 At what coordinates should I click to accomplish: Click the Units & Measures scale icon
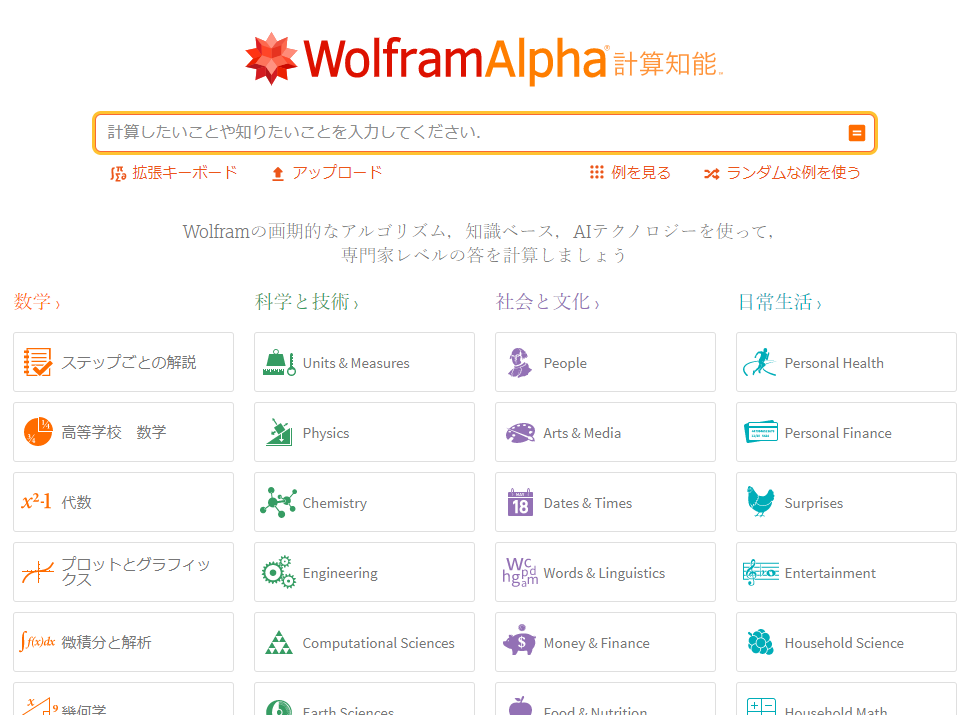click(279, 363)
